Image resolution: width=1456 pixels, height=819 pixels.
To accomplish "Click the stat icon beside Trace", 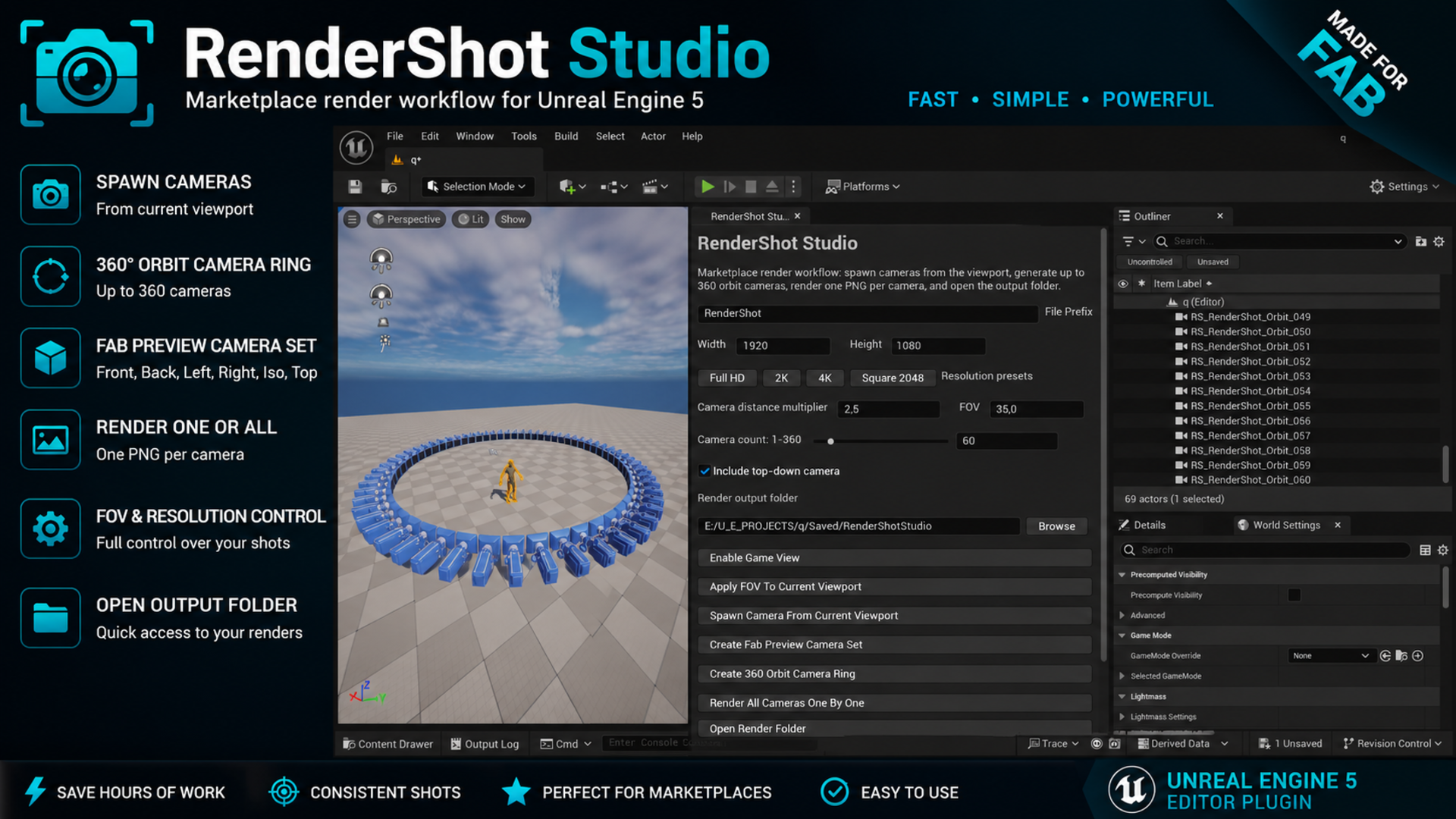I will (x=1096, y=744).
